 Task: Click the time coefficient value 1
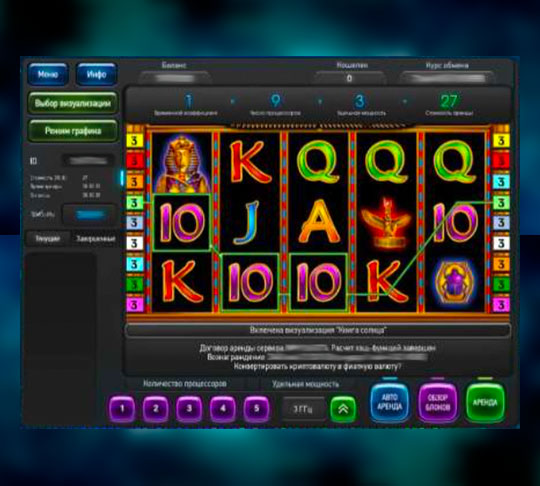point(188,101)
